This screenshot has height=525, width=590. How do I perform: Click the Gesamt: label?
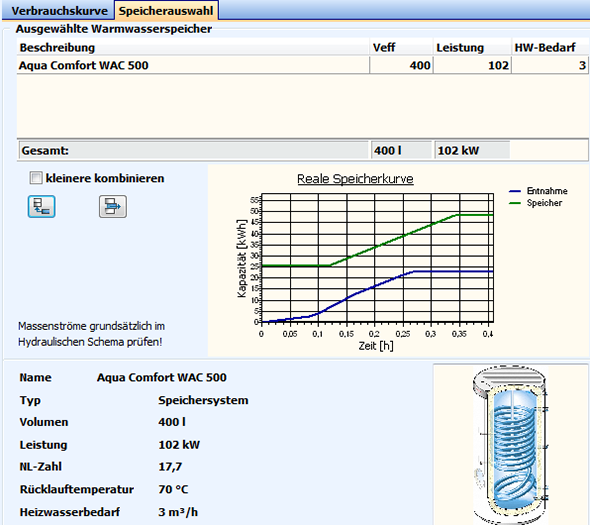pos(45,151)
